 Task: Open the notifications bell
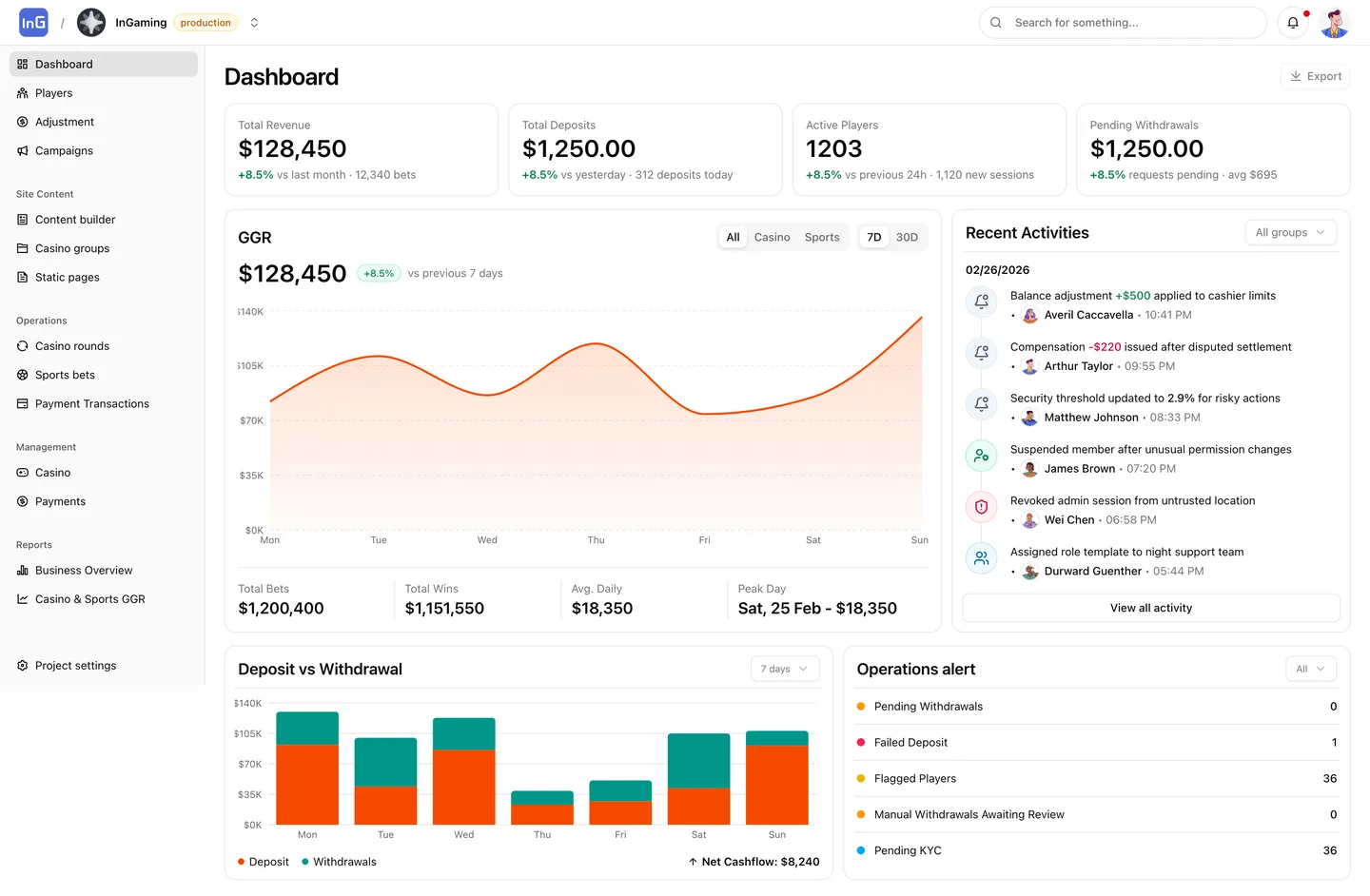(1293, 22)
